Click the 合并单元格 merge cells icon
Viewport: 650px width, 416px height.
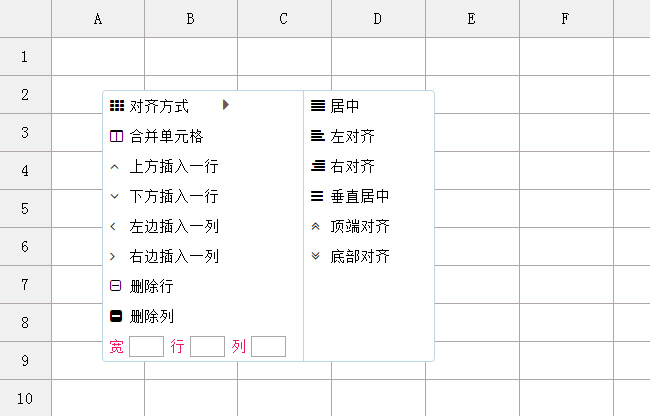point(116,136)
